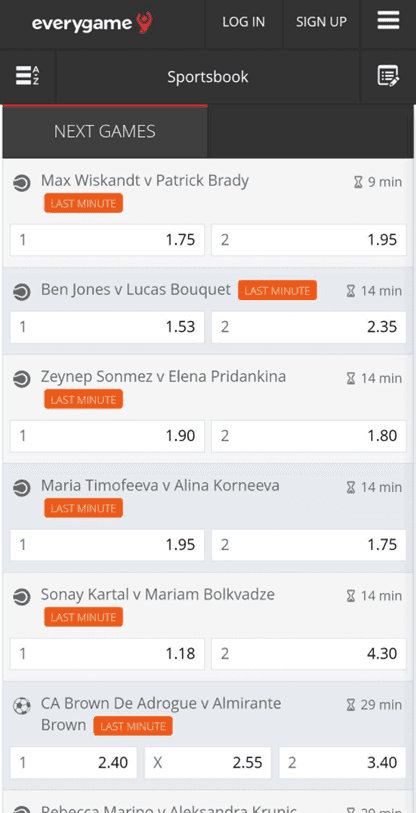Screen dimensions: 416x813
Task: Bet on Max Wiskandt at 1.75
Action: pyautogui.click(x=107, y=240)
